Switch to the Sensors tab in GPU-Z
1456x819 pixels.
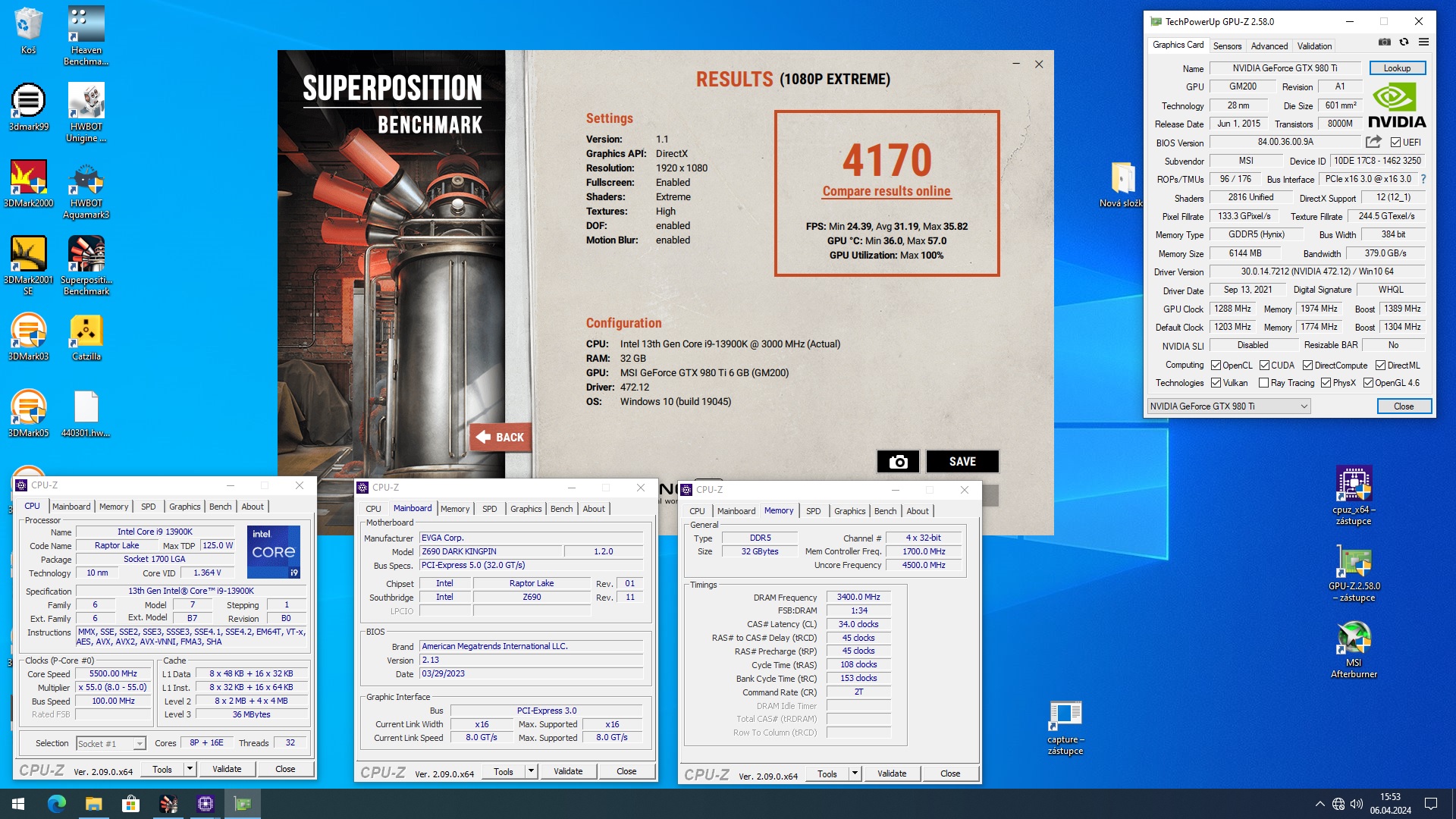pyautogui.click(x=1227, y=46)
